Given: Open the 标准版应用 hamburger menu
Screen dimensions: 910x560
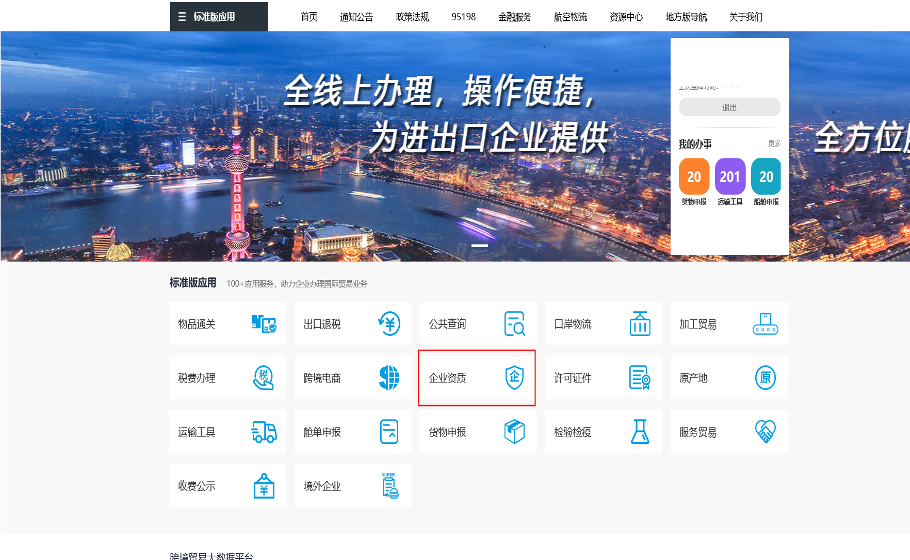Looking at the screenshot, I should (218, 16).
